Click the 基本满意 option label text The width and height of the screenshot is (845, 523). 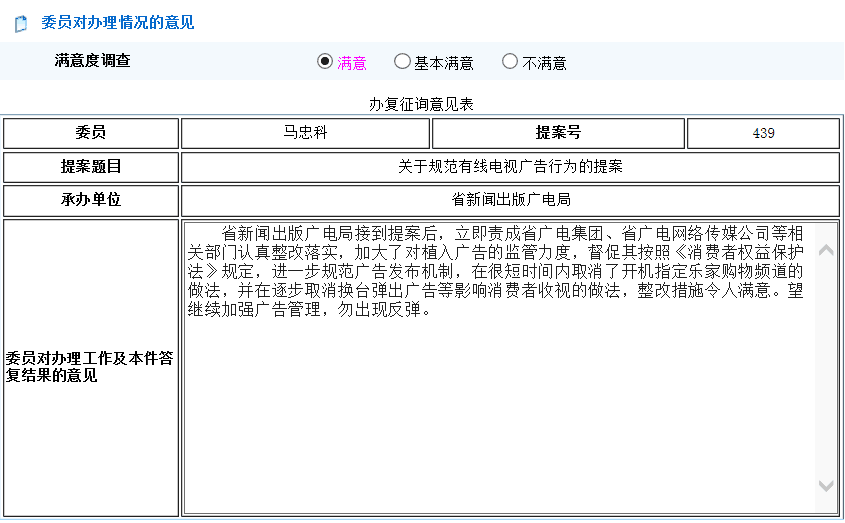tap(444, 64)
